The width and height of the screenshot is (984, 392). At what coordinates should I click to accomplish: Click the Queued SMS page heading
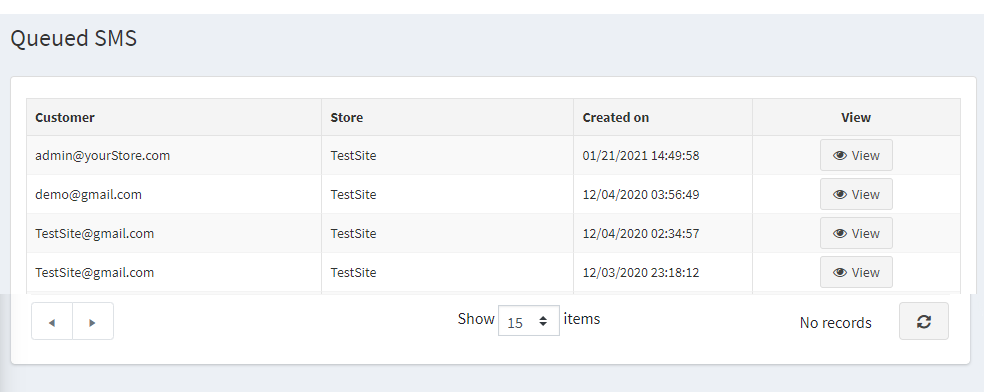(x=73, y=38)
